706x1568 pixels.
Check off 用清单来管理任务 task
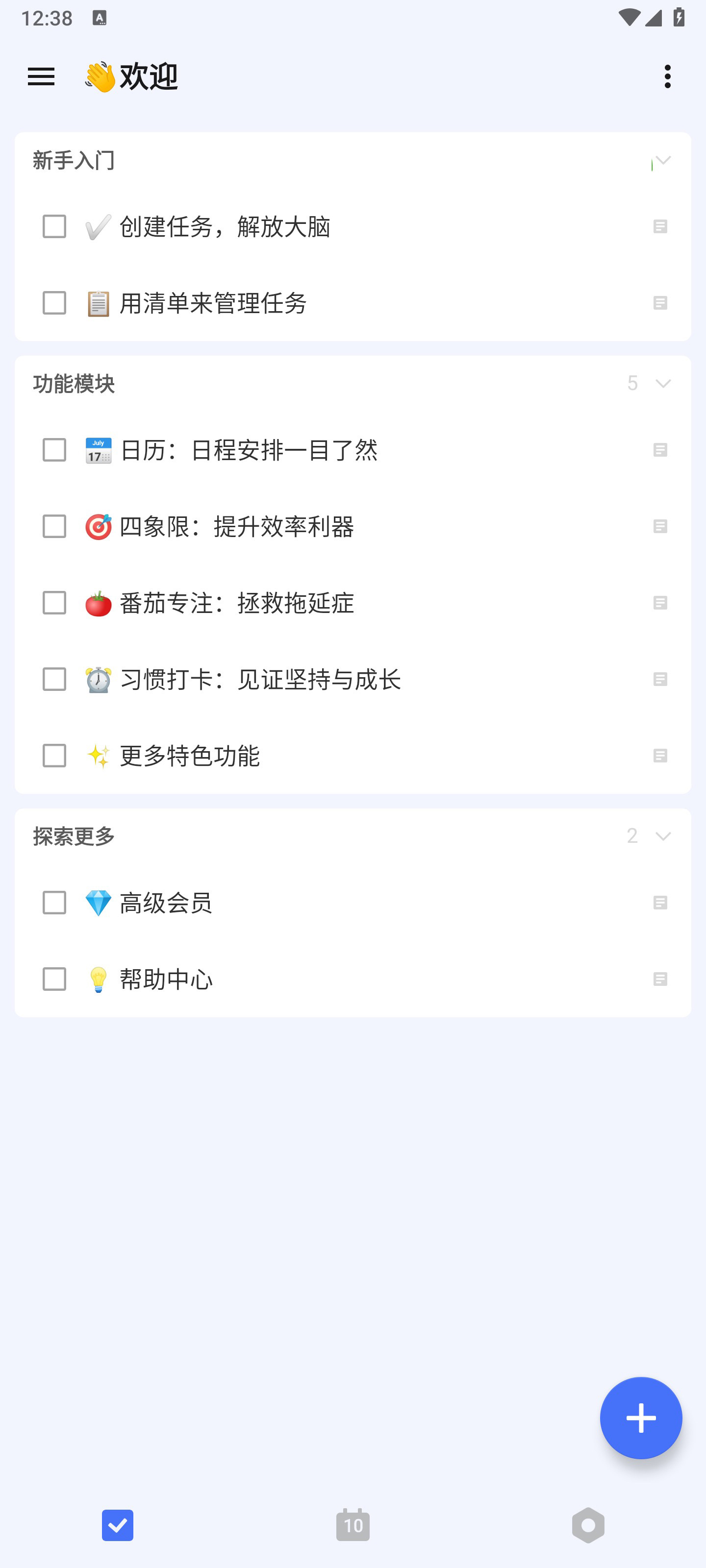[x=54, y=303]
